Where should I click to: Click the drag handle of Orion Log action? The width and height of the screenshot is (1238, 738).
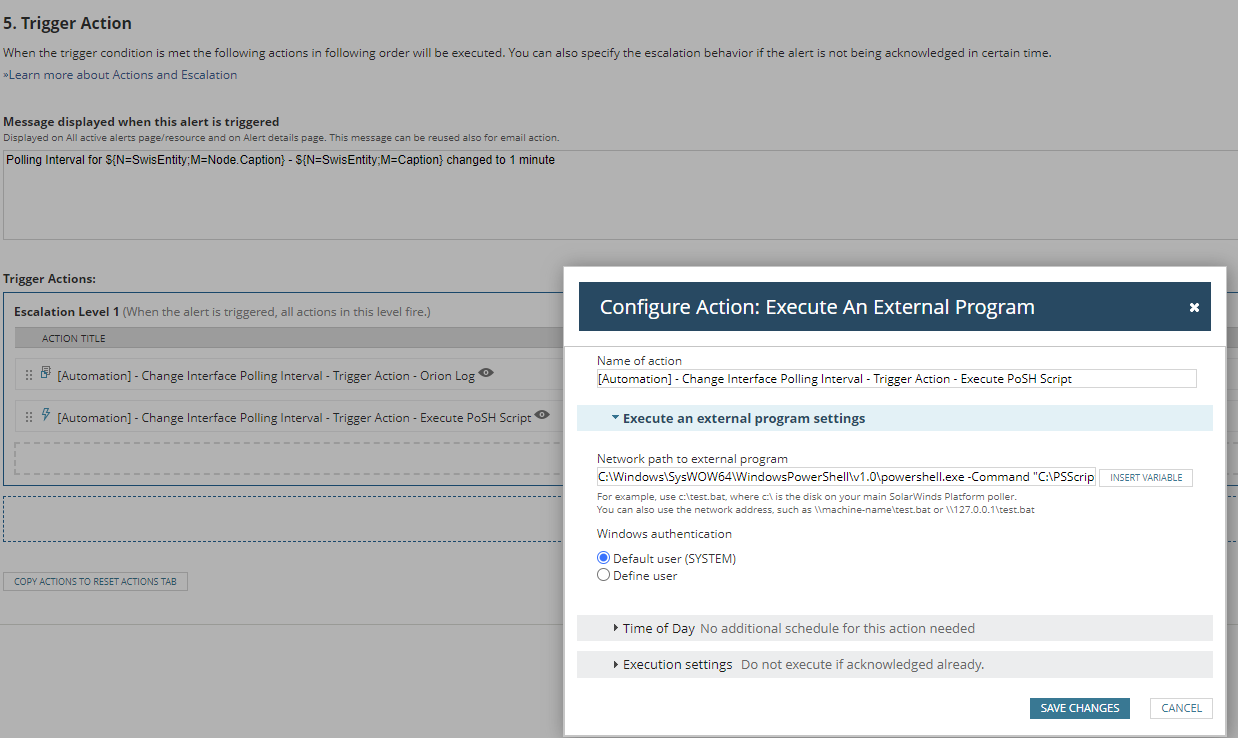pyautogui.click(x=29, y=376)
